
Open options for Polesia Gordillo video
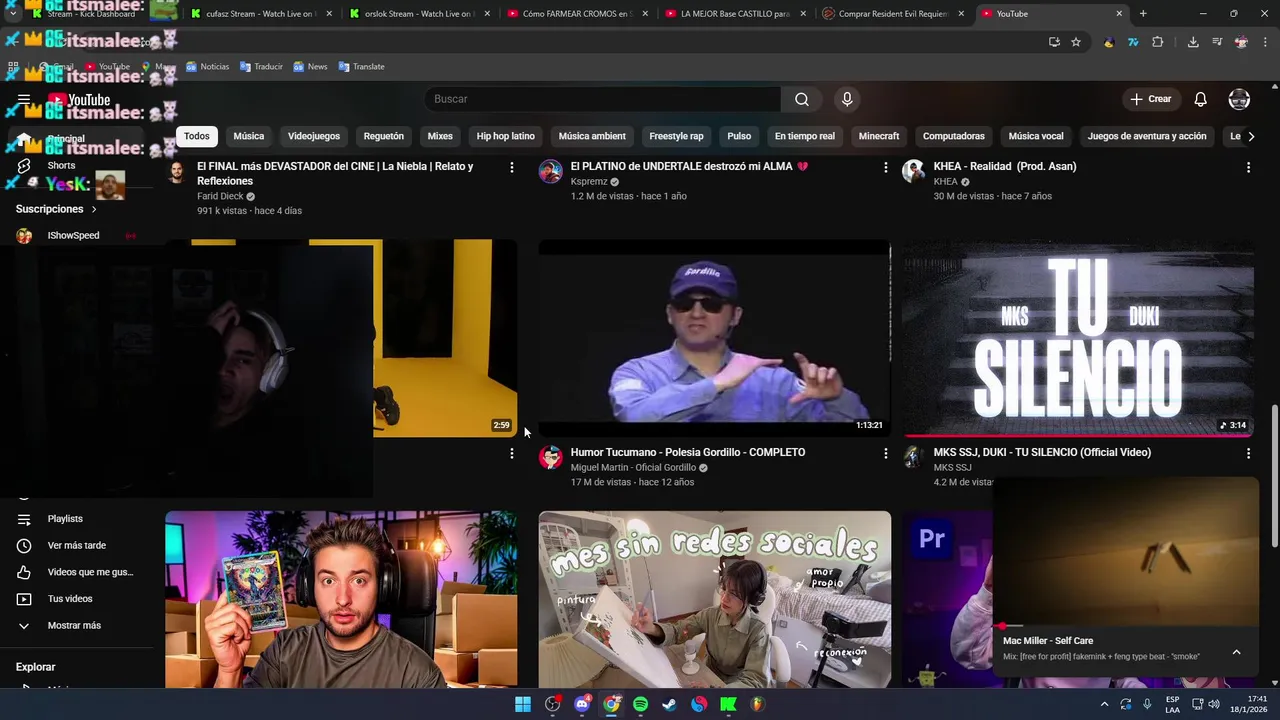tap(885, 453)
